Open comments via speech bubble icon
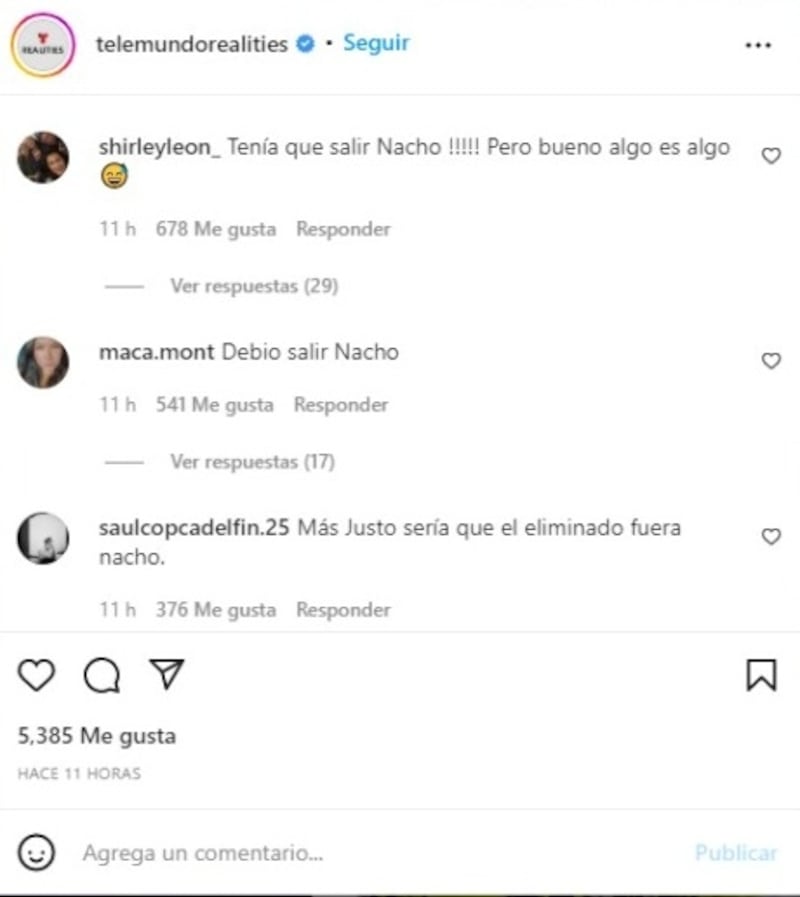This screenshot has width=800, height=897. pos(102,676)
